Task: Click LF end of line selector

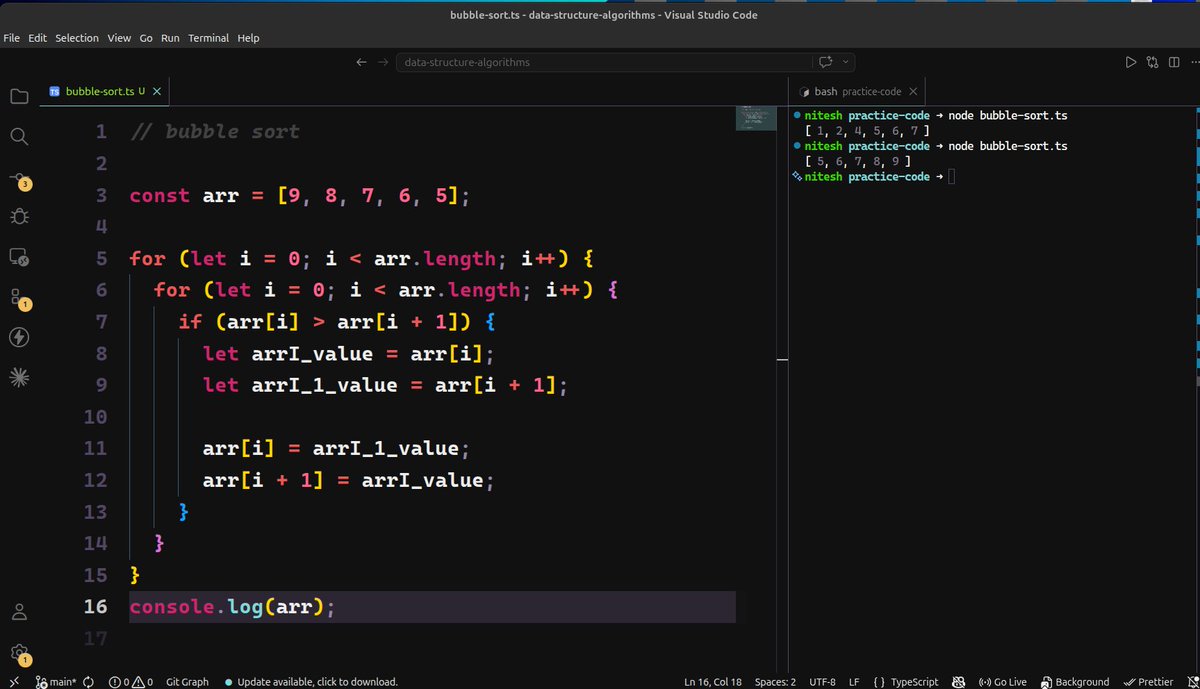Action: [x=854, y=681]
